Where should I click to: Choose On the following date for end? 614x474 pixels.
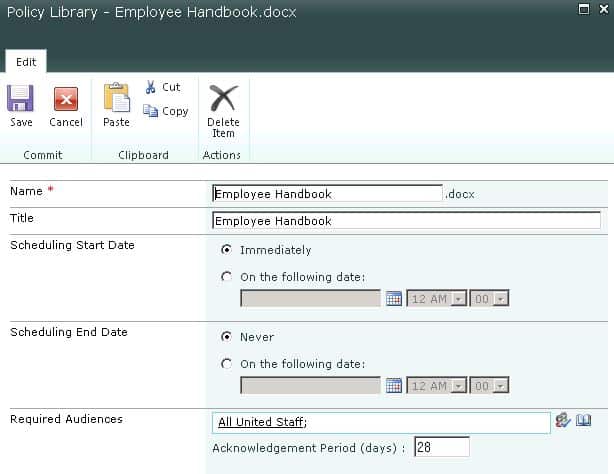coord(227,364)
